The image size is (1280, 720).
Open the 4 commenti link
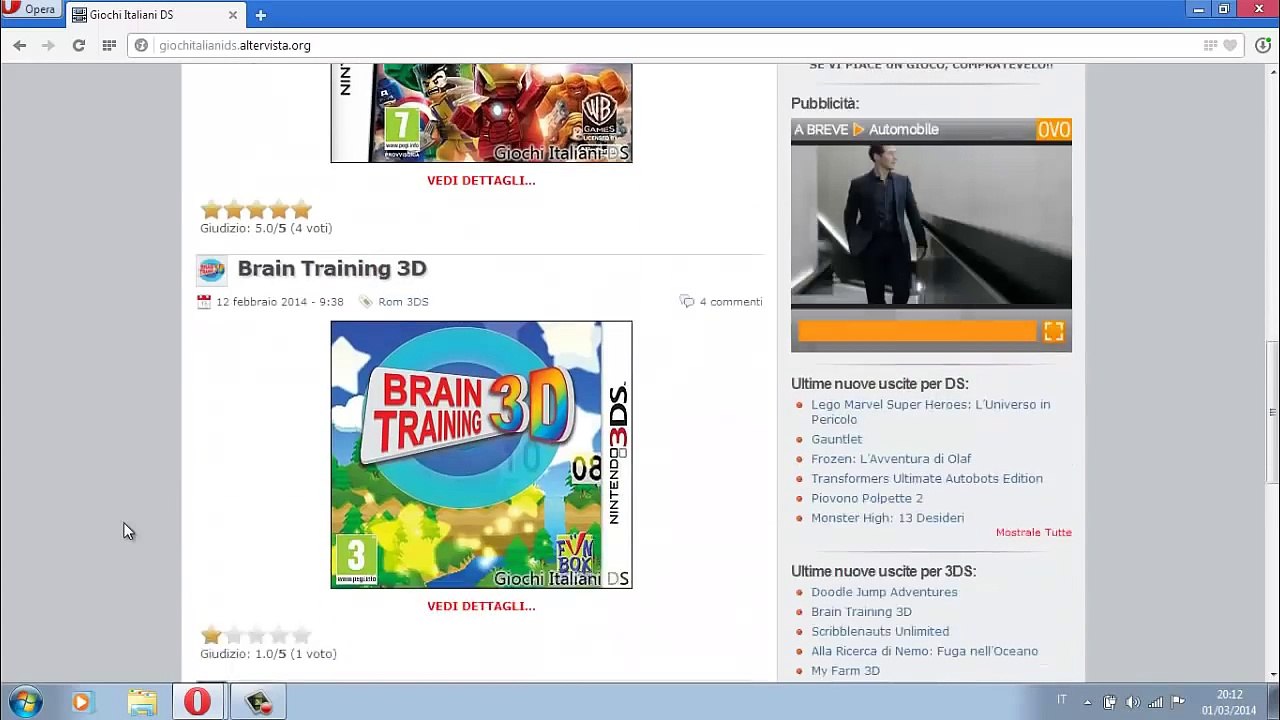click(x=731, y=301)
